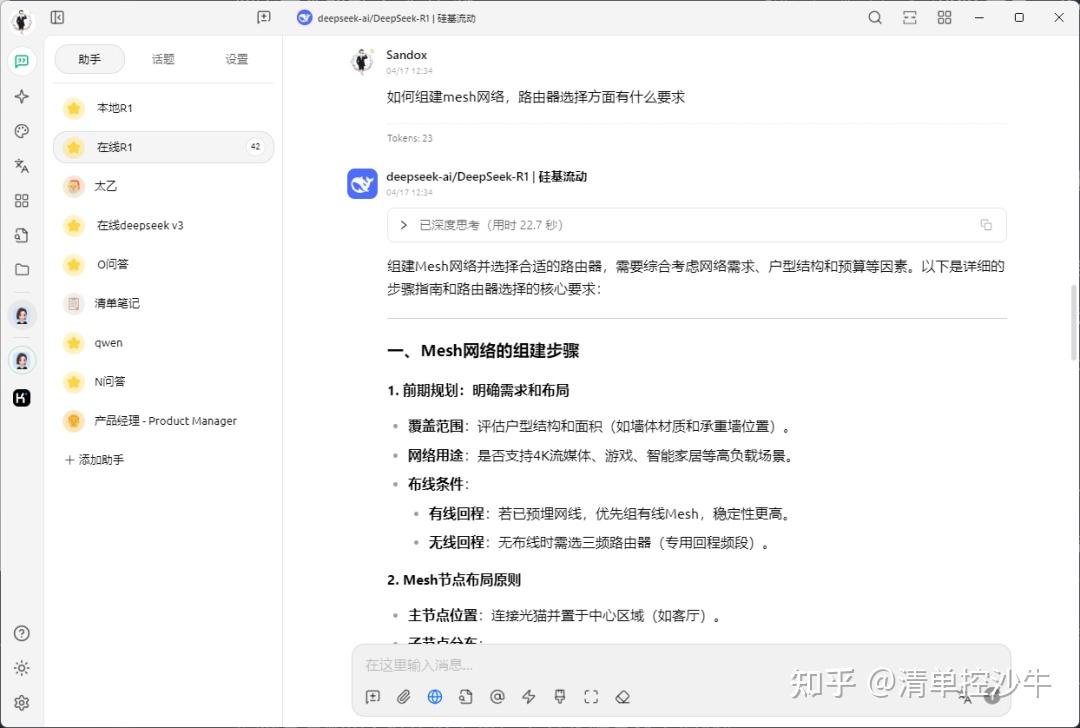Select the 在线R1 assistant
The height and width of the screenshot is (728, 1080).
click(x=163, y=147)
